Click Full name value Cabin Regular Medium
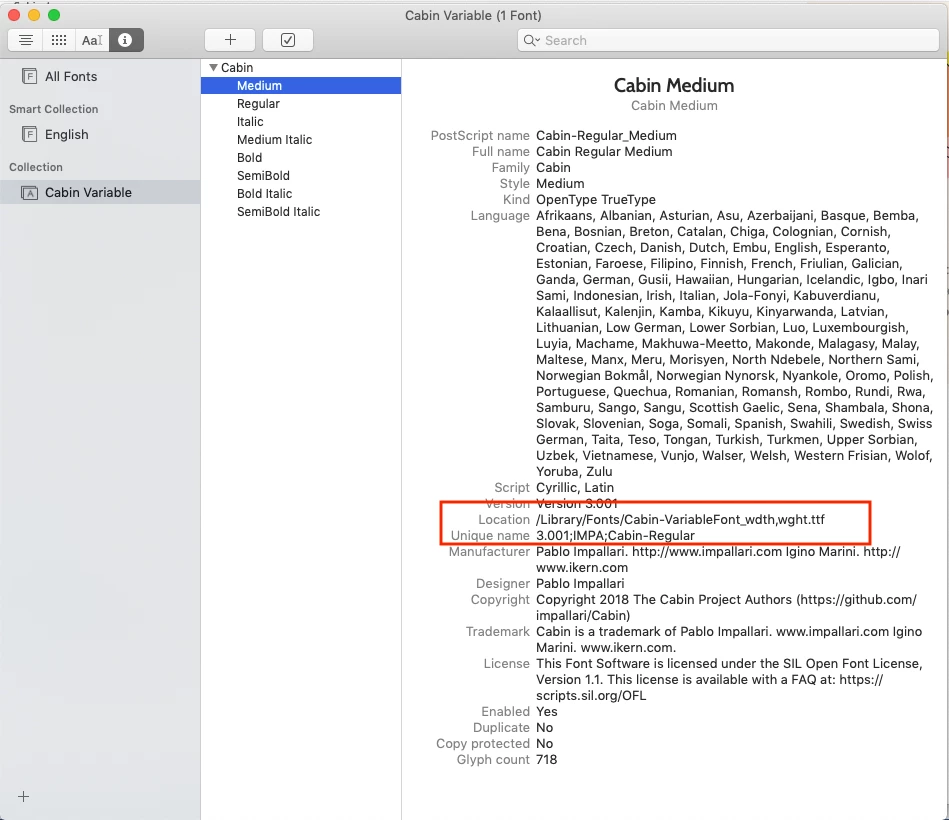Screen dimensions: 949x820 point(604,151)
